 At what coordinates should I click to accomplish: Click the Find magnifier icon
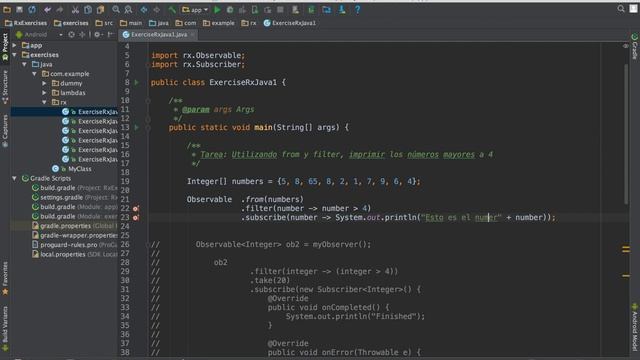(116, 9)
